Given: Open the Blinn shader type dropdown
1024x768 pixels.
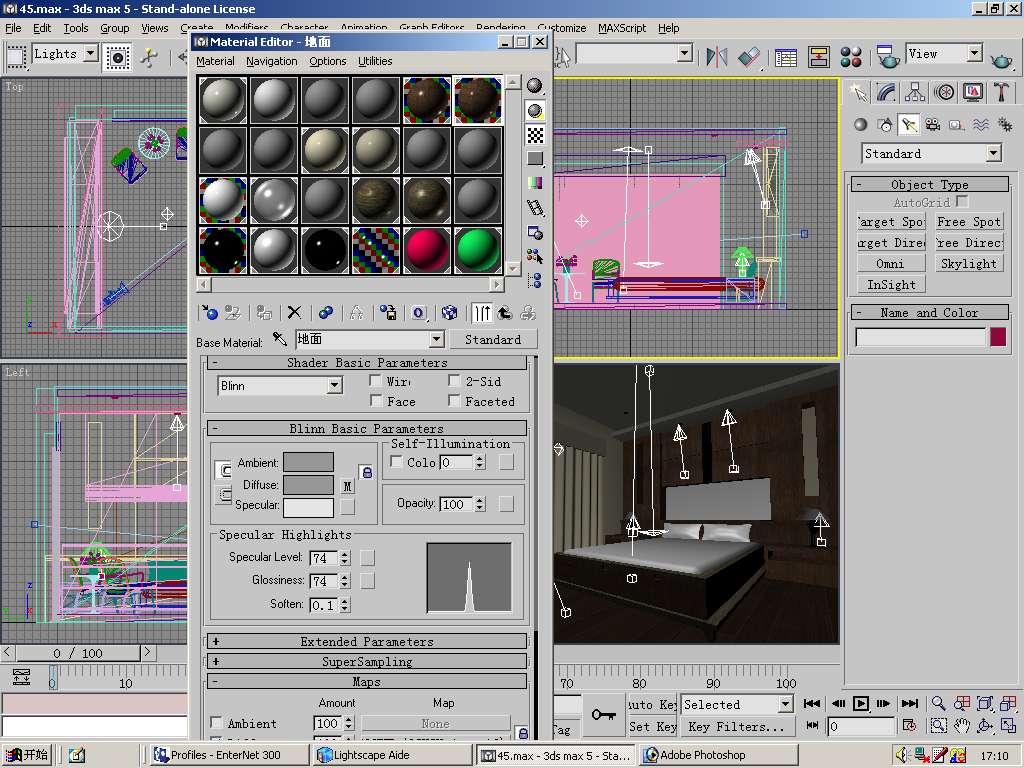Looking at the screenshot, I should (x=335, y=386).
